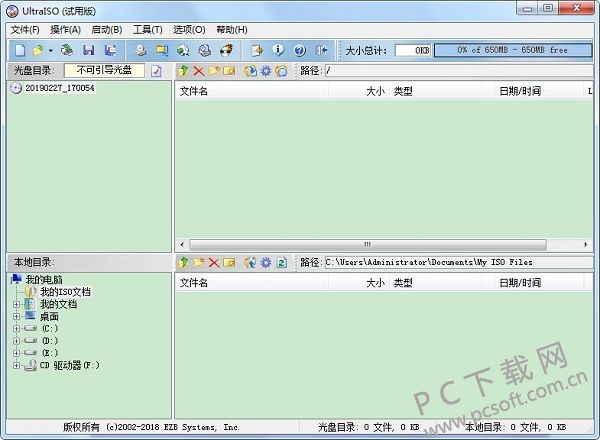Click the Save As icon in toolbar
The height and width of the screenshot is (440, 600).
click(110, 50)
